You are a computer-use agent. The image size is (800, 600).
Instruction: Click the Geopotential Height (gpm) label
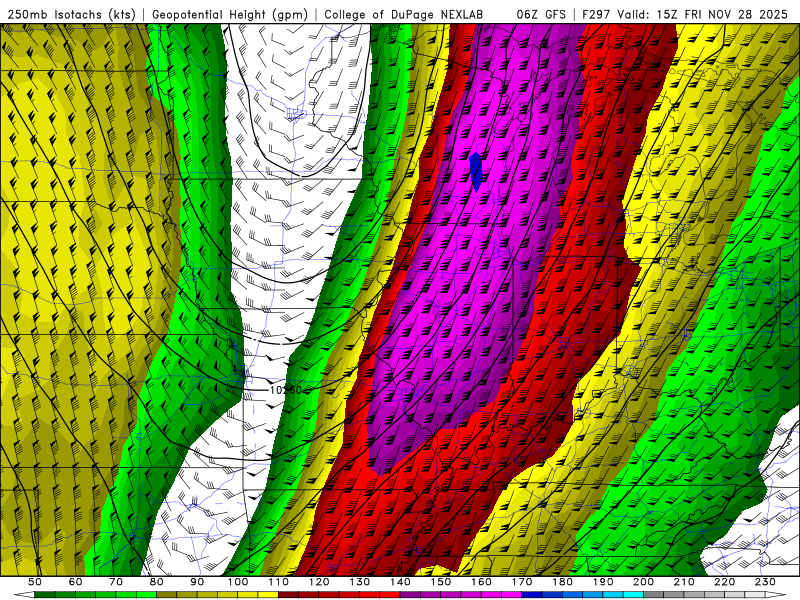coord(230,14)
